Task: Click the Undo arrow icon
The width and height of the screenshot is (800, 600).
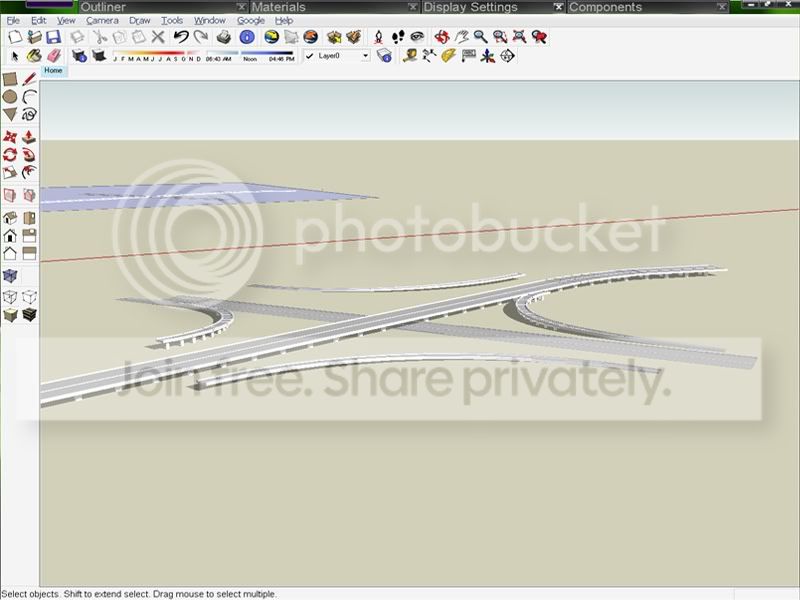Action: 181,37
